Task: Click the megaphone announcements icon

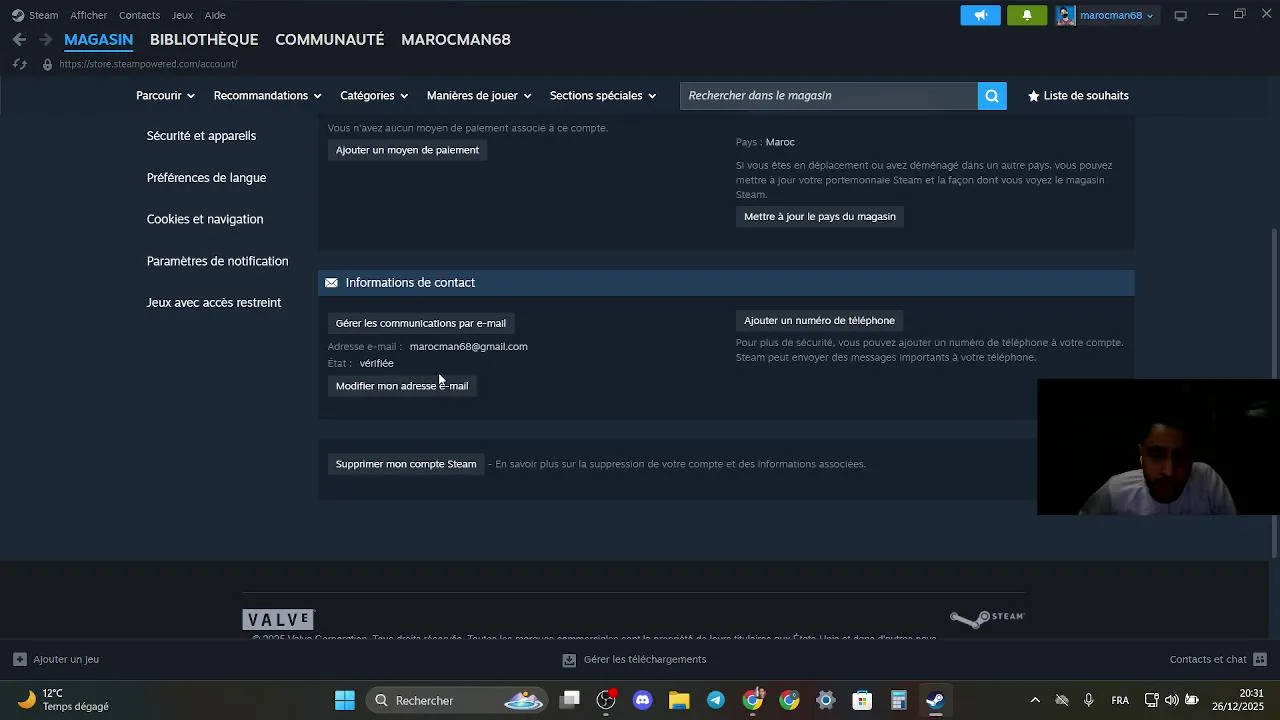Action: coord(980,15)
